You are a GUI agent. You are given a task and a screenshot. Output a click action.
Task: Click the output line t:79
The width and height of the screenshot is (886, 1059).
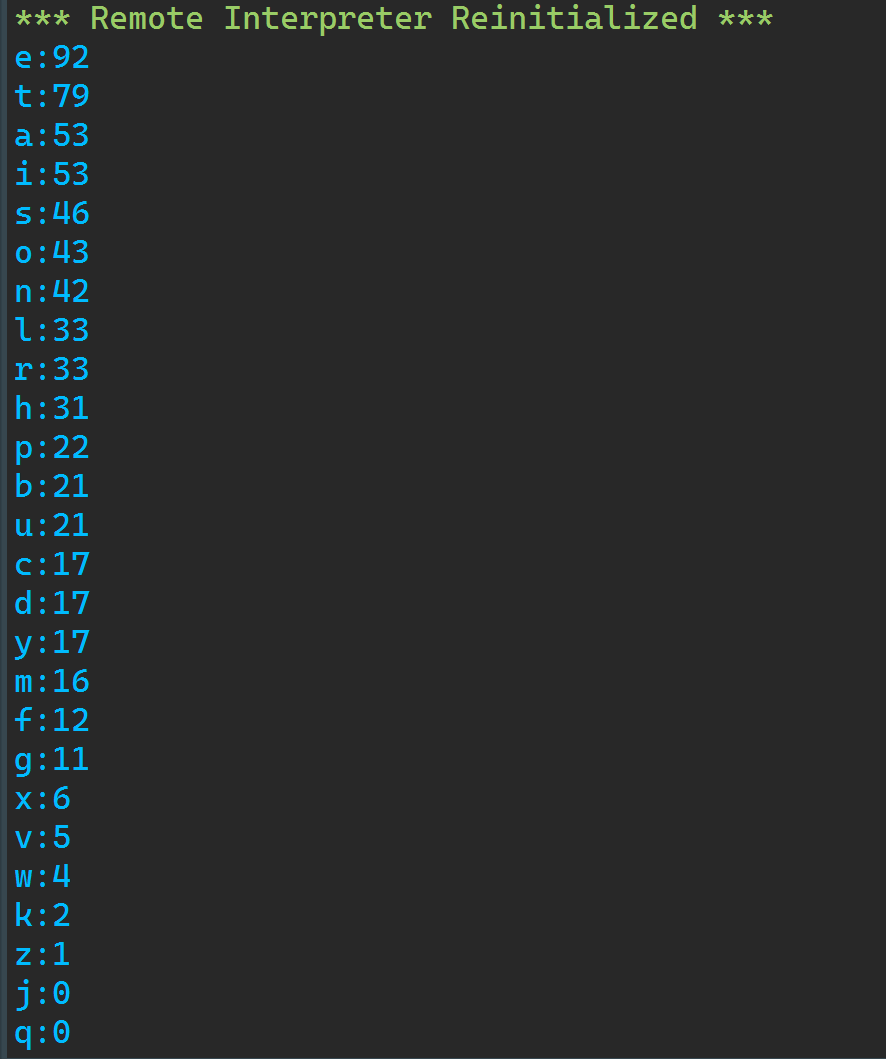pyautogui.click(x=52, y=97)
